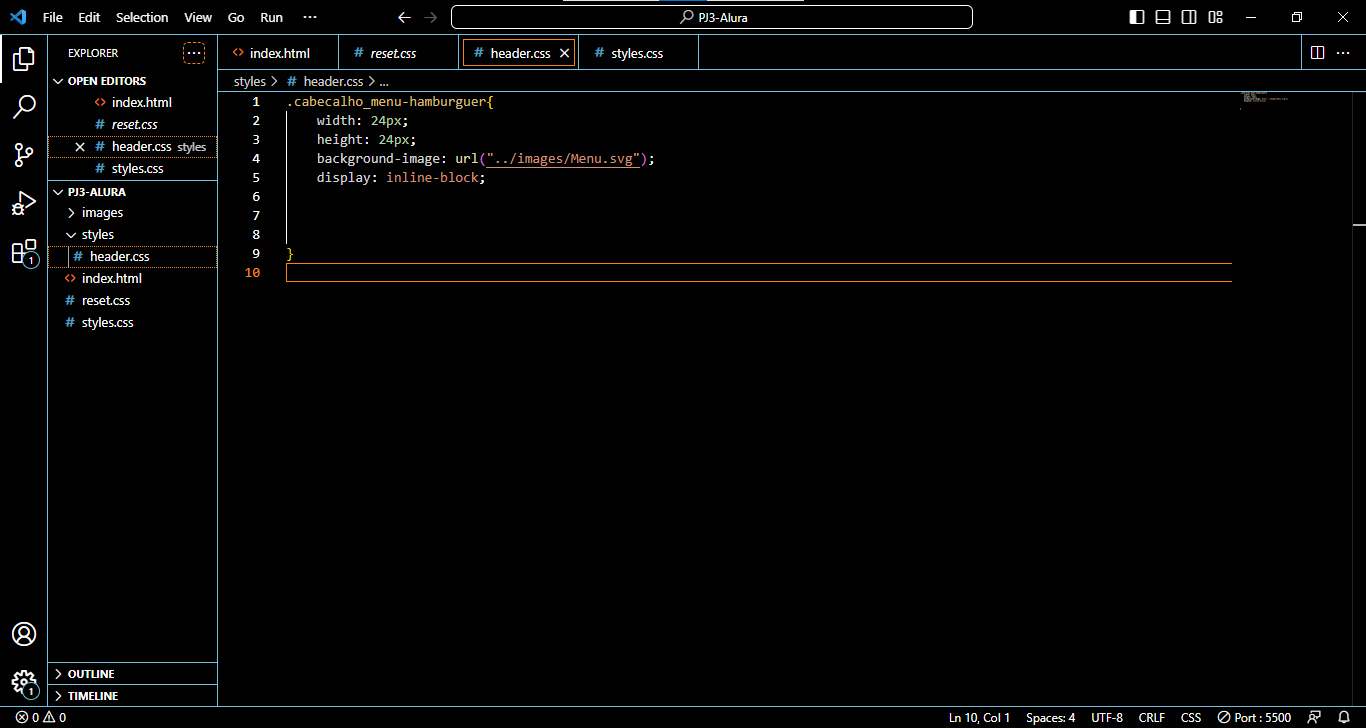The image size is (1366, 728).
Task: Open the File menu
Action: (x=53, y=17)
